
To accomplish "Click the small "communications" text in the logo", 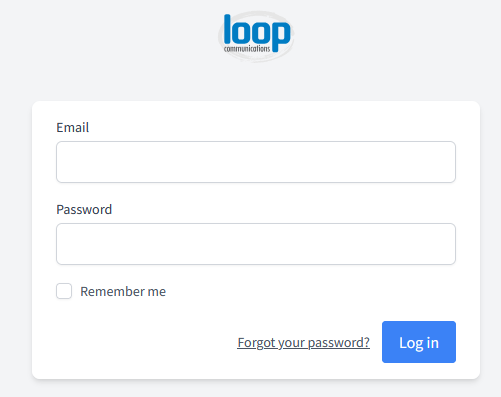I will tap(247, 49).
